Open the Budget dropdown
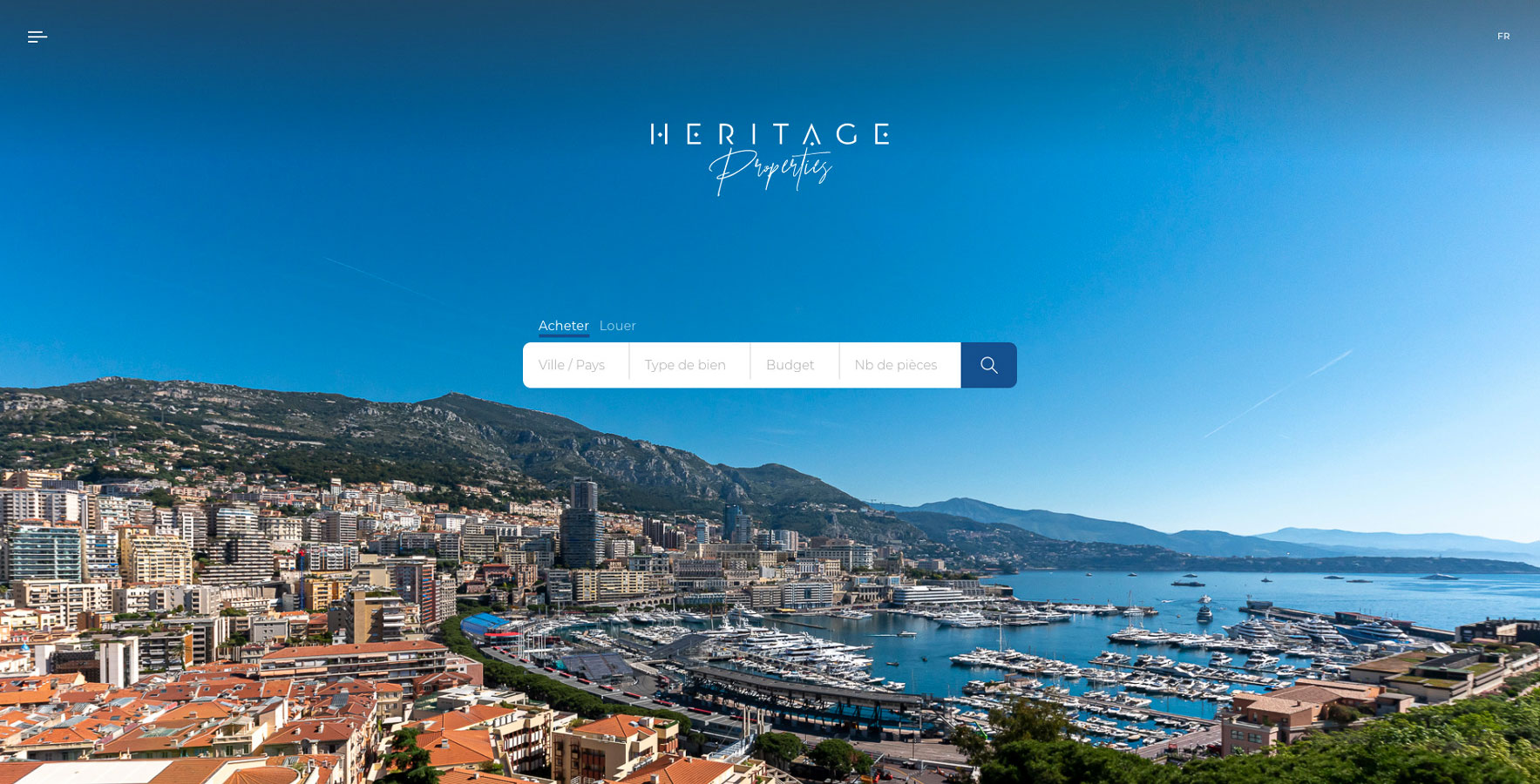This screenshot has width=1540, height=784. coord(795,365)
